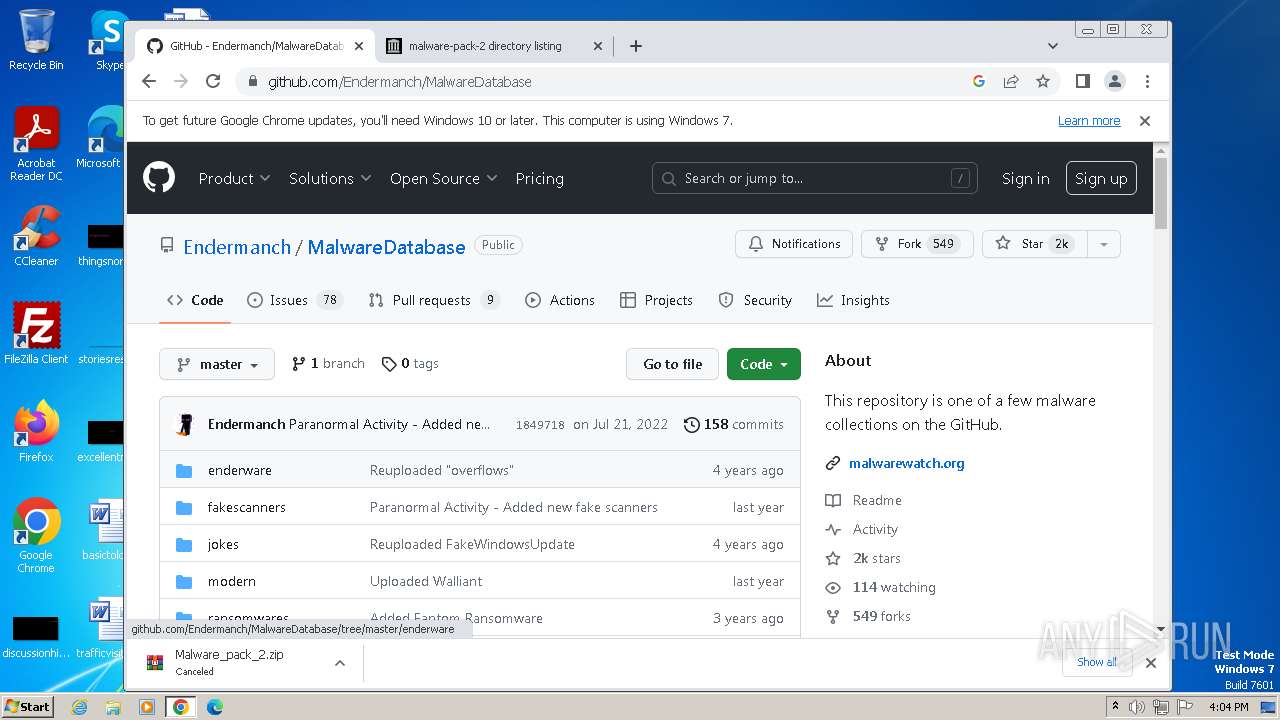Open the modern folder
Screen dimensions: 1280x720
point(232,581)
